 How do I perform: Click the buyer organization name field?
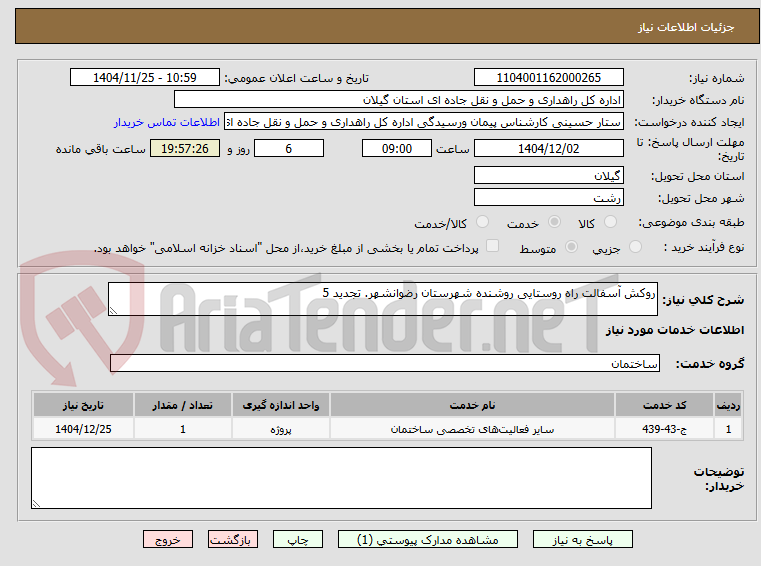398,100
